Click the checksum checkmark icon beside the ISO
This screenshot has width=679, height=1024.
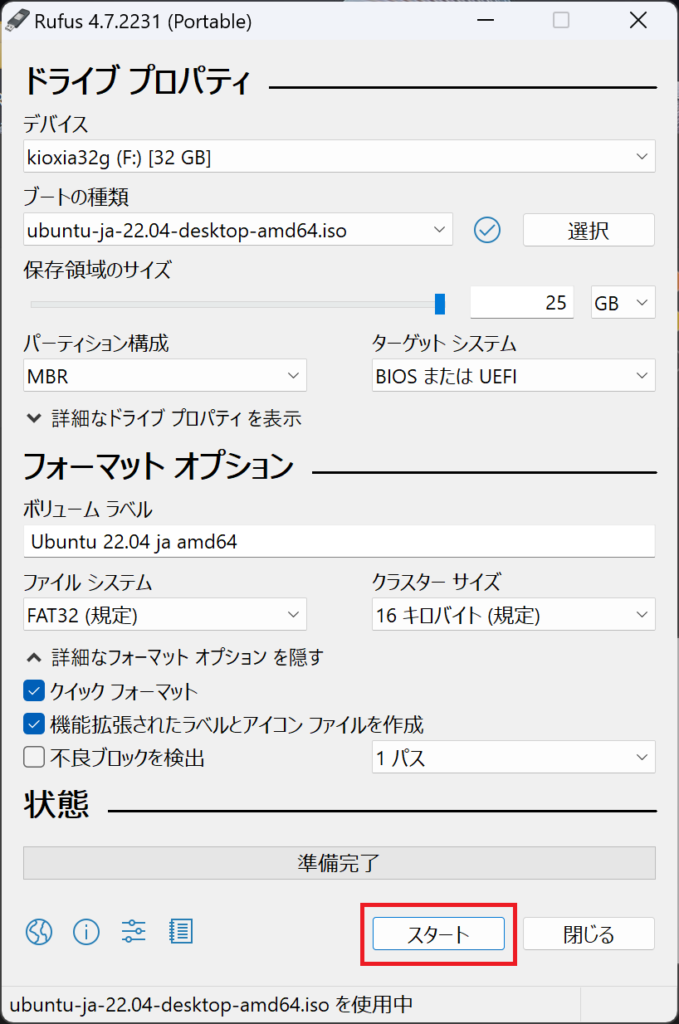pyautogui.click(x=487, y=230)
